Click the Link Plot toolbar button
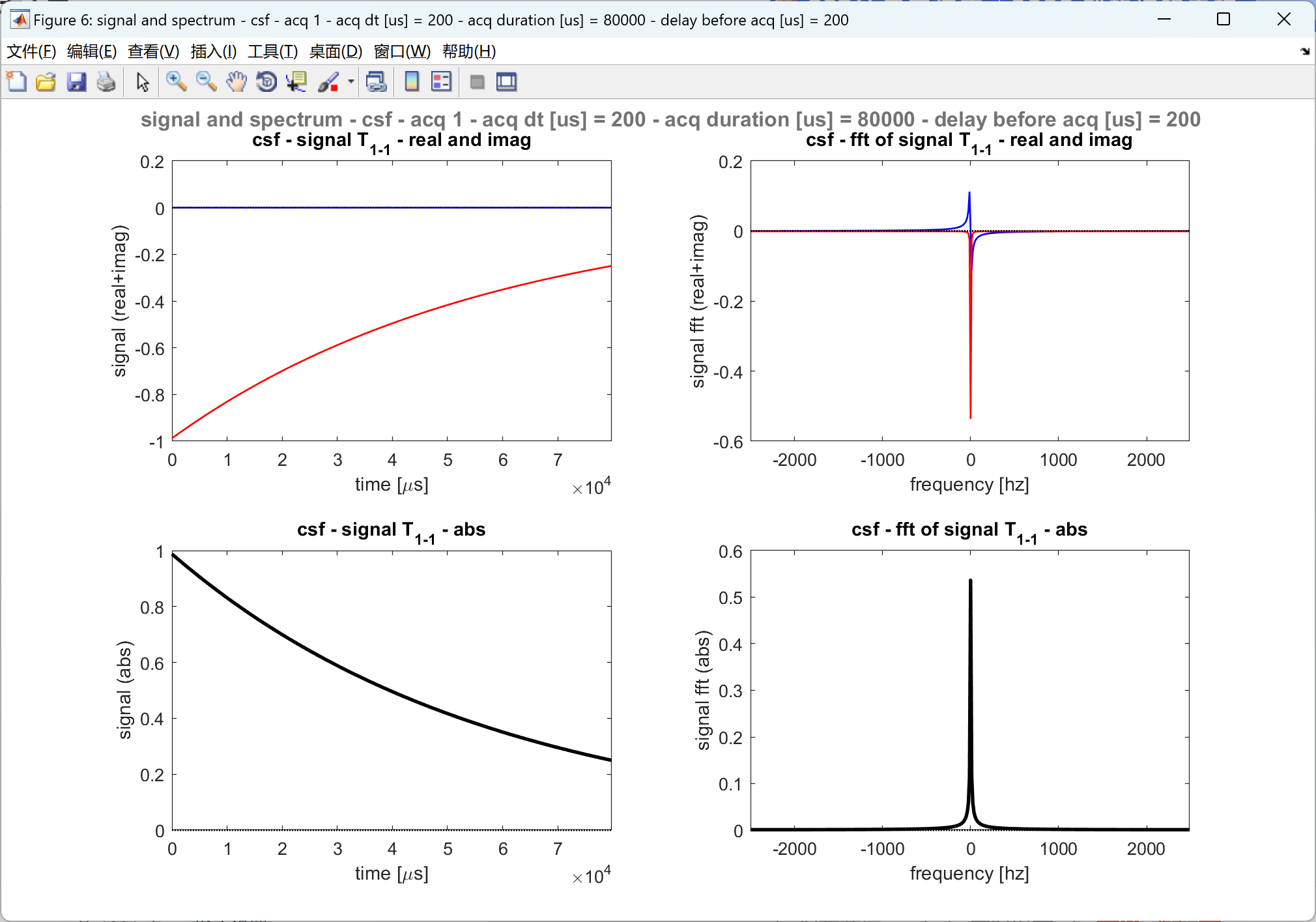1316x922 pixels. [377, 82]
